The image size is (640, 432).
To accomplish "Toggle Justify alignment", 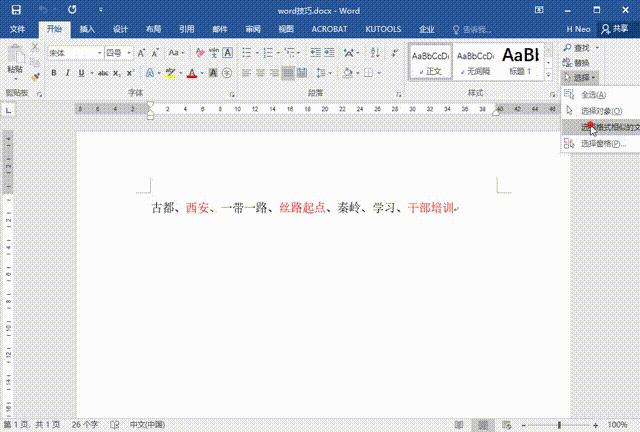I will coord(288,73).
